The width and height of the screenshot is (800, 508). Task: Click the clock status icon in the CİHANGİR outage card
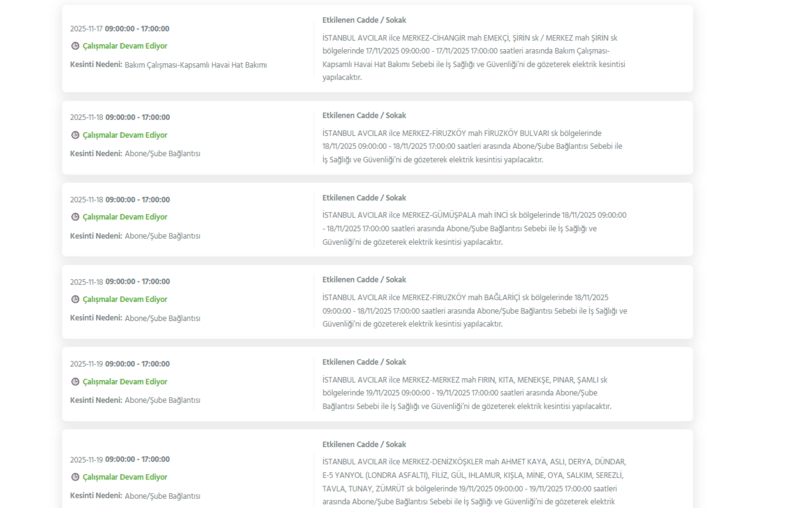75,47
